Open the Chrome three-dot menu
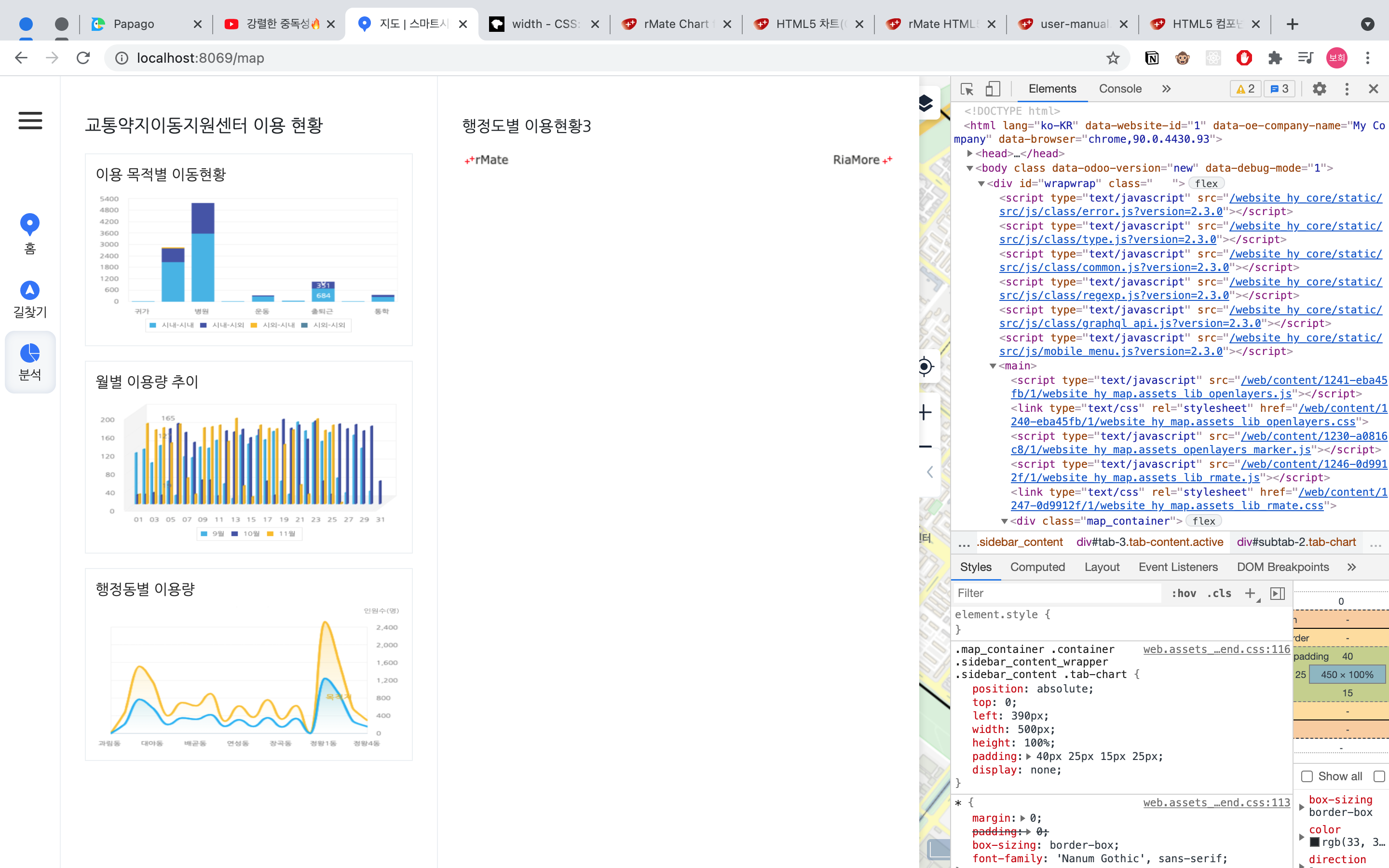Viewport: 1389px width, 868px height. pos(1368,58)
